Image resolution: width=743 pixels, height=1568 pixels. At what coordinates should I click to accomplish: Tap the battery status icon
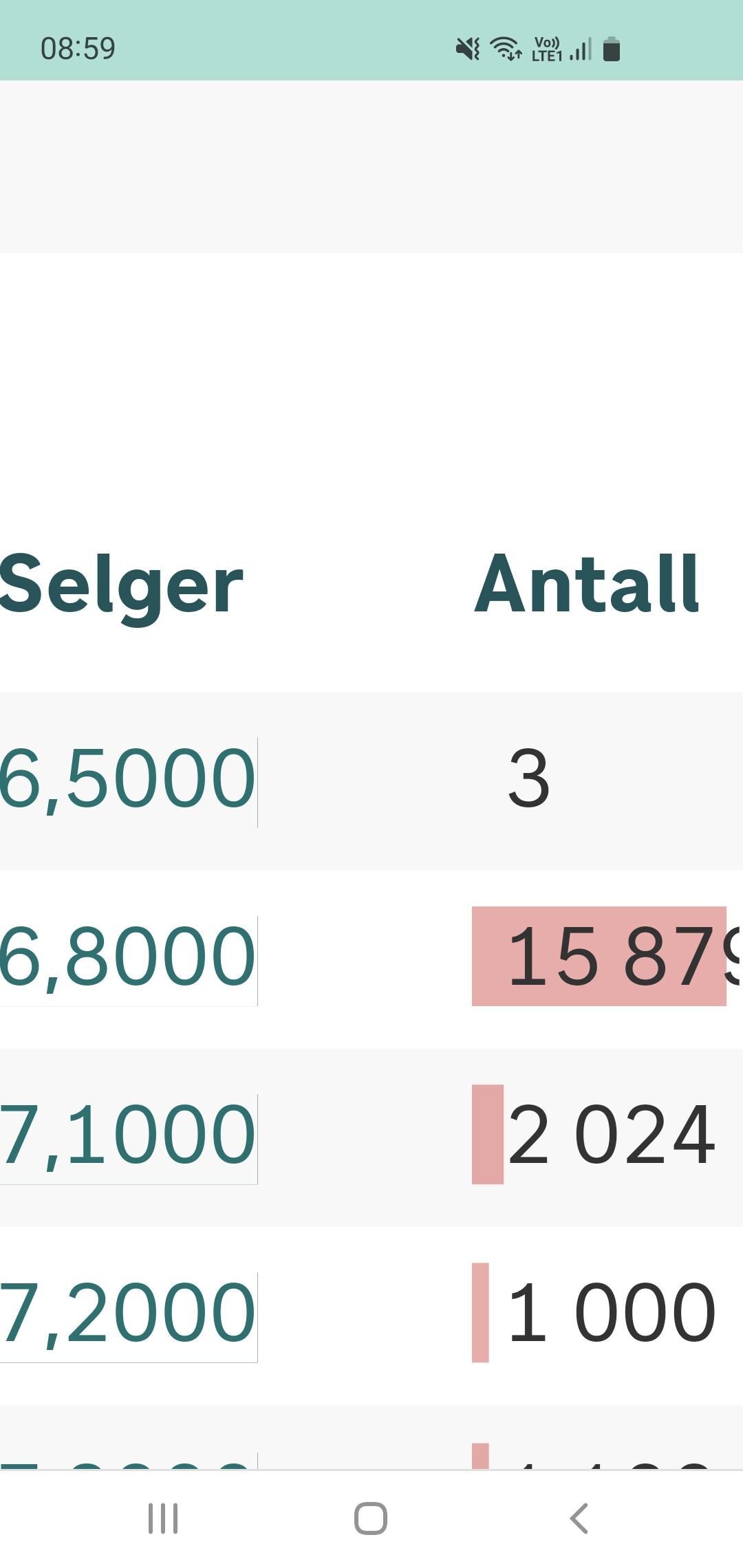tap(612, 49)
